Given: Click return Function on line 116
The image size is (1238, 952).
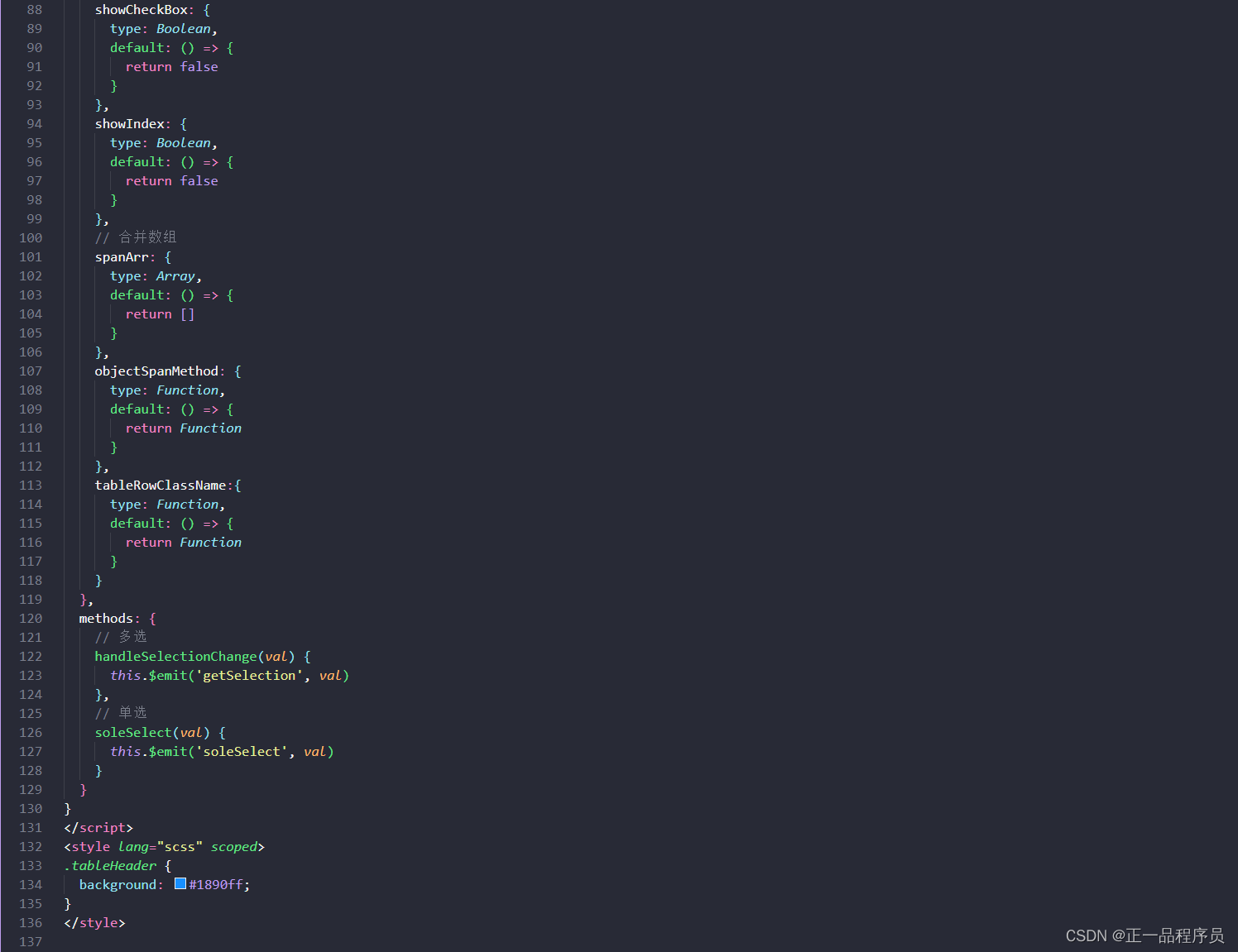Looking at the screenshot, I should (184, 543).
